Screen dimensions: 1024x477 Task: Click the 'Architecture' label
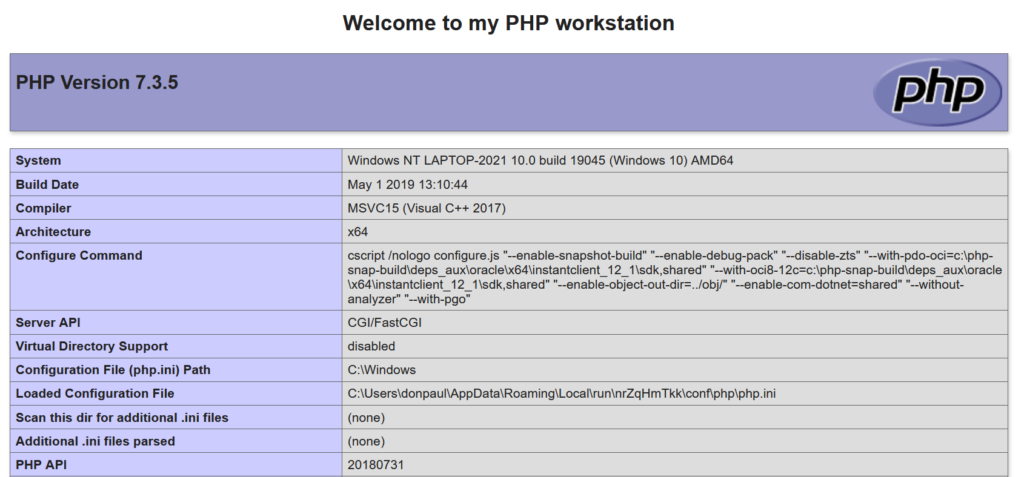(x=53, y=232)
